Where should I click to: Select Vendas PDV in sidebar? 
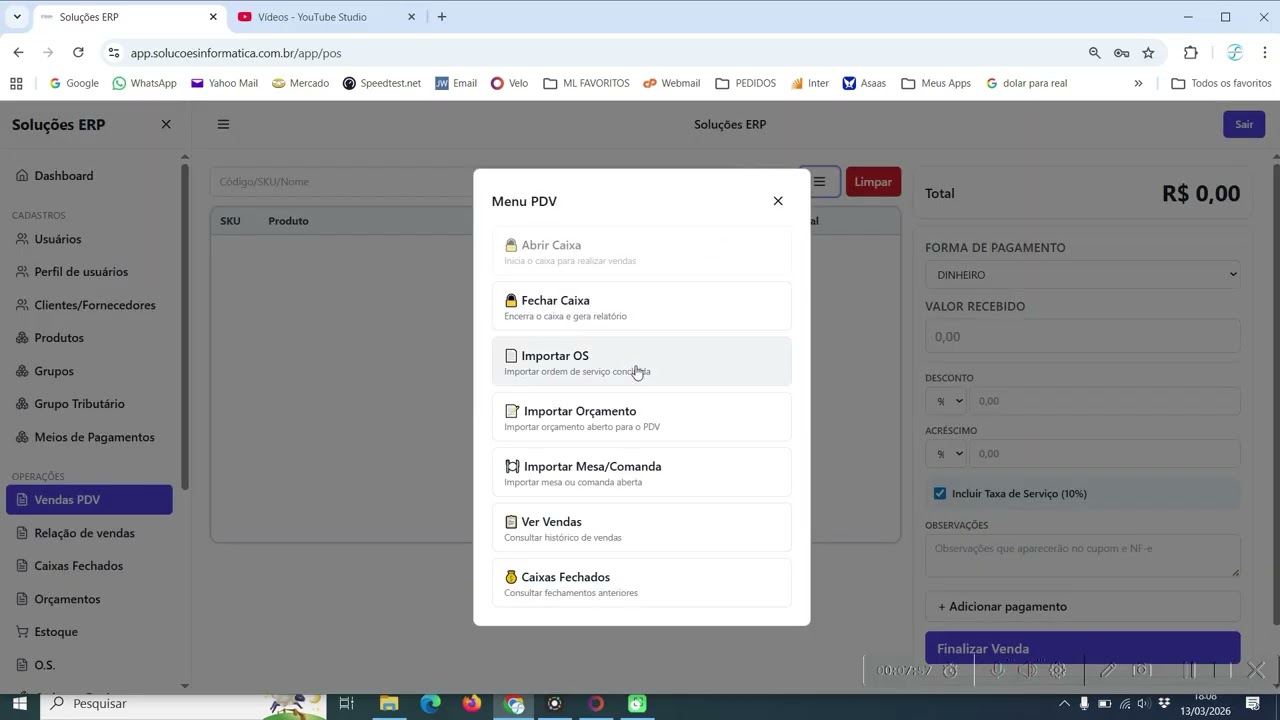point(89,500)
